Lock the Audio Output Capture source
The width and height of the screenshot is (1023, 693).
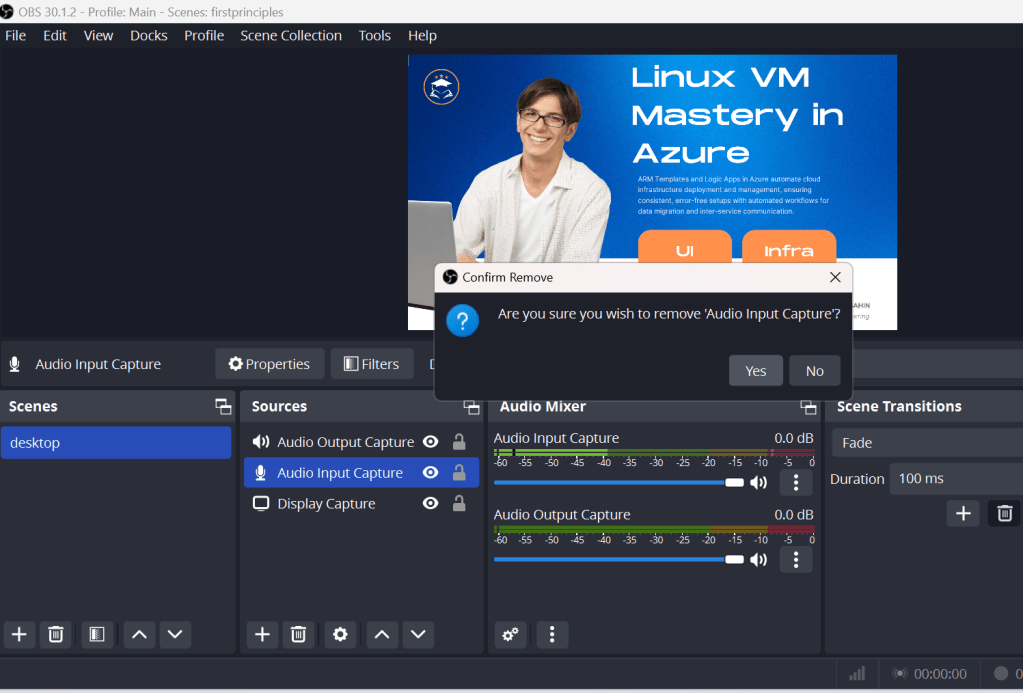[459, 442]
